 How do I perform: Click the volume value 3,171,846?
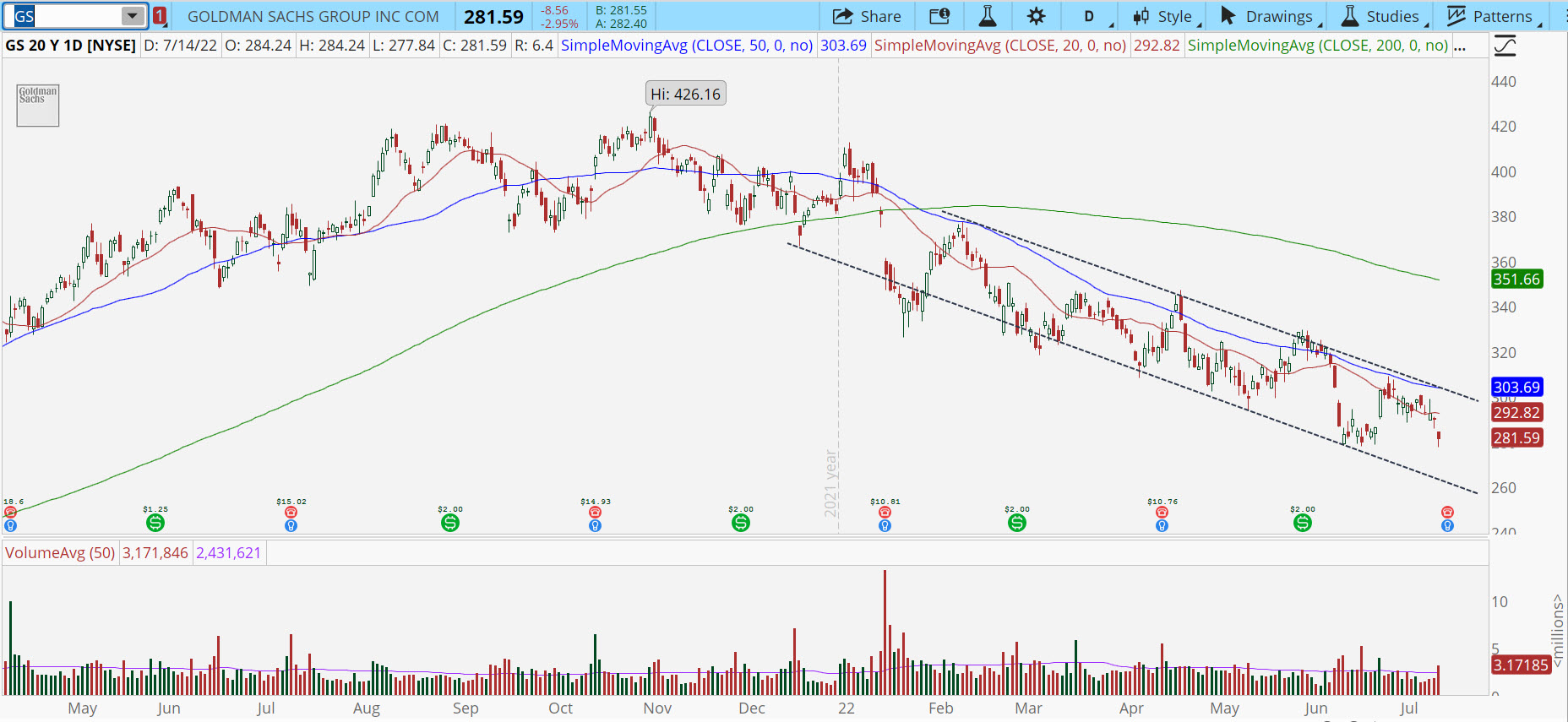(x=155, y=553)
